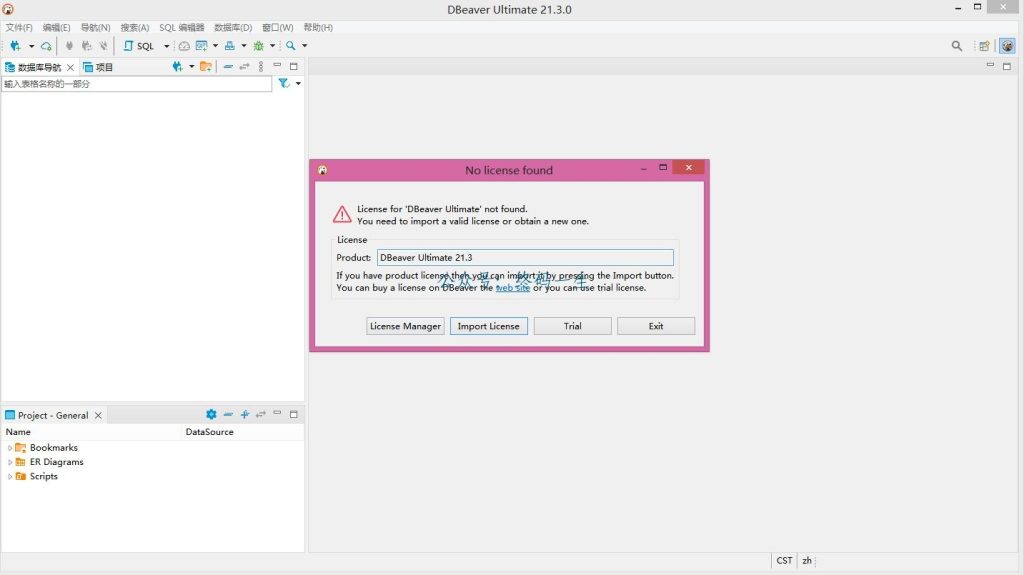This screenshot has width=1024, height=575.
Task: Click the green bug debug icon
Action: pos(259,46)
